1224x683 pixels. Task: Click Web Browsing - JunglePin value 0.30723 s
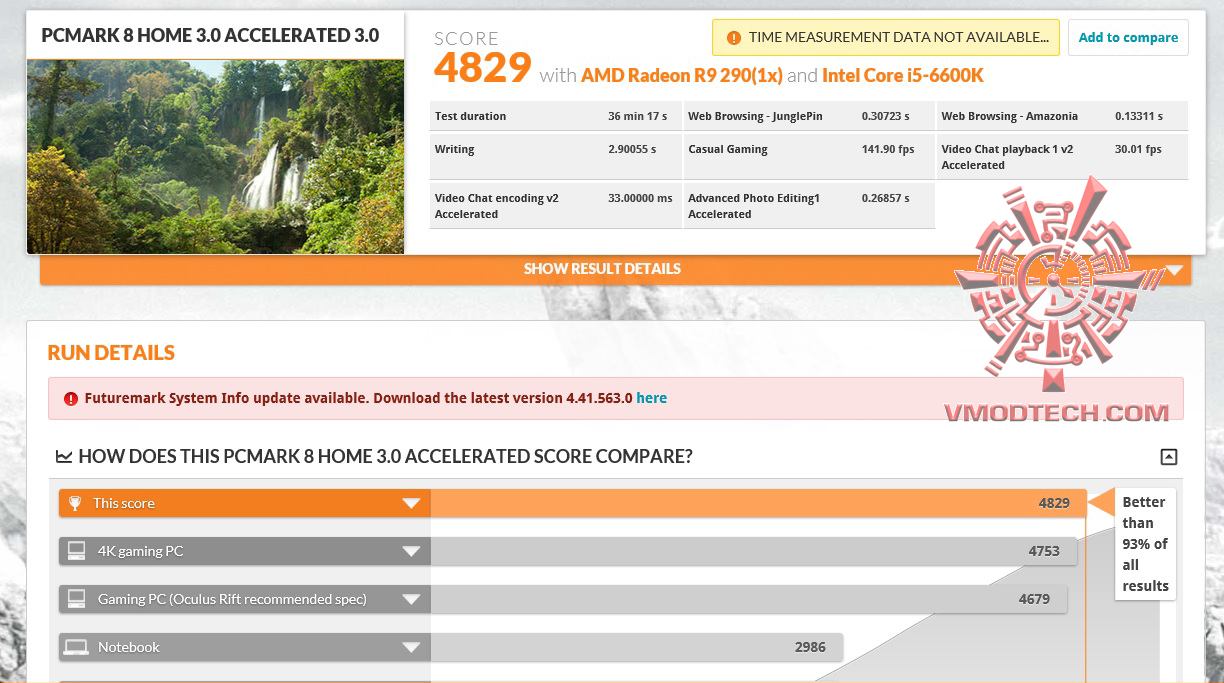point(886,116)
